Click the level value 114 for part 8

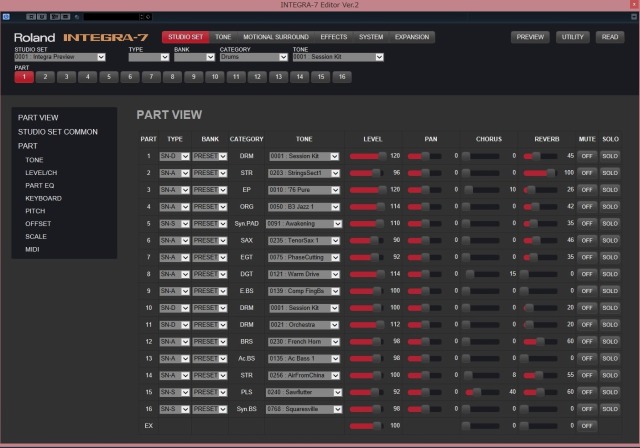click(395, 274)
